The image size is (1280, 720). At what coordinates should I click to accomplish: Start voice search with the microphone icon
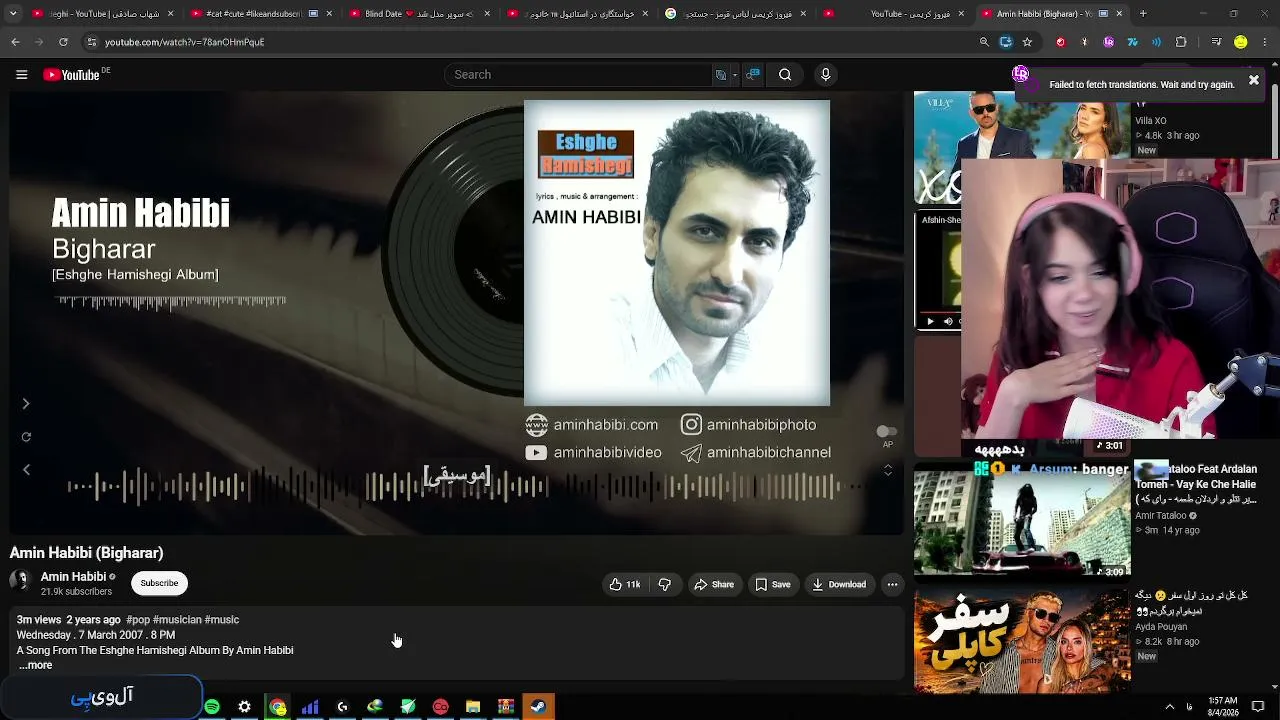(825, 75)
